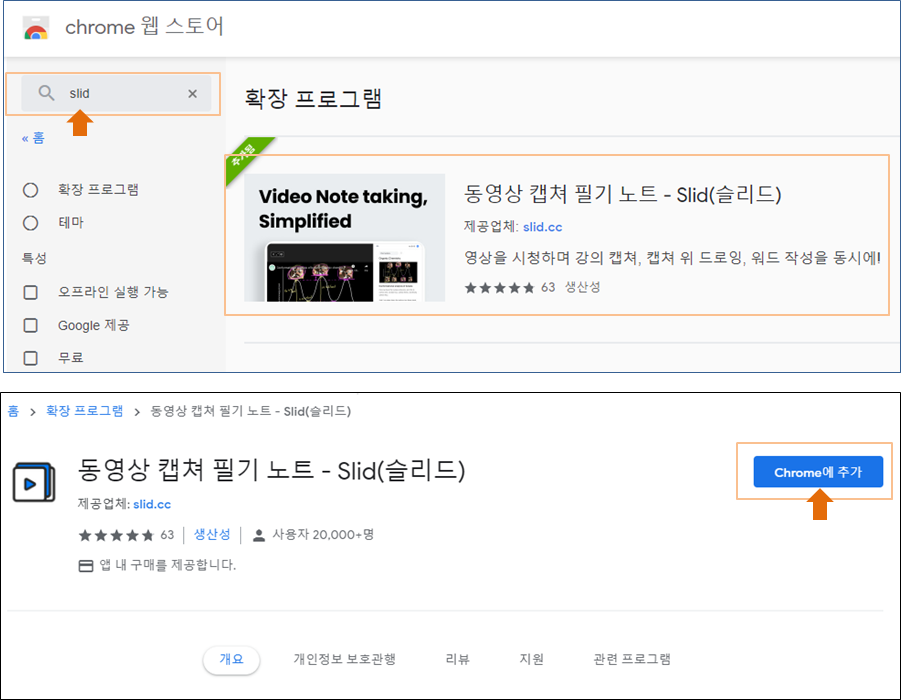
Task: Click the '특성' section label
Action: click(34, 258)
